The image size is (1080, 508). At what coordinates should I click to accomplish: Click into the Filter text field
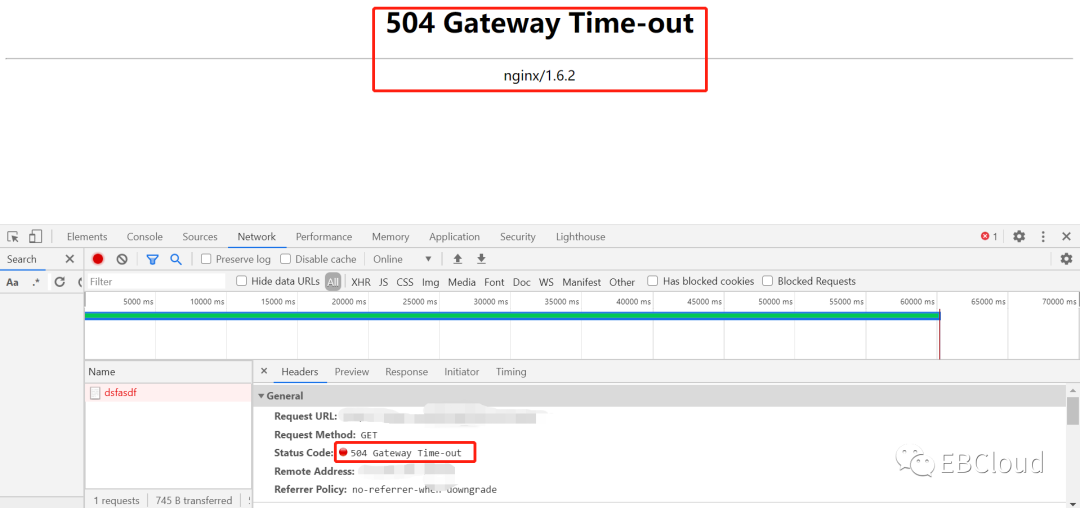coord(155,282)
